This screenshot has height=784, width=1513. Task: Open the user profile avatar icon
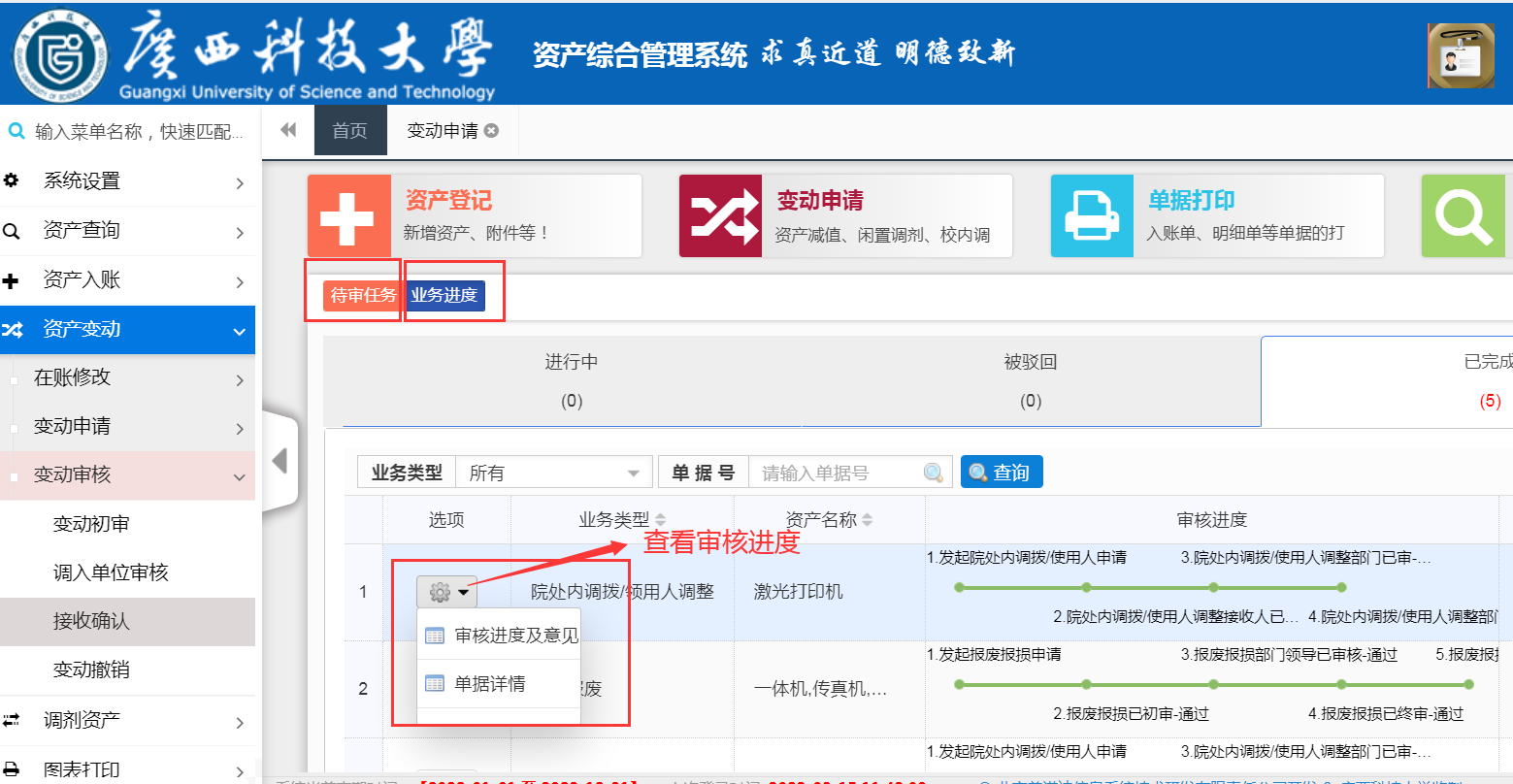click(x=1461, y=55)
